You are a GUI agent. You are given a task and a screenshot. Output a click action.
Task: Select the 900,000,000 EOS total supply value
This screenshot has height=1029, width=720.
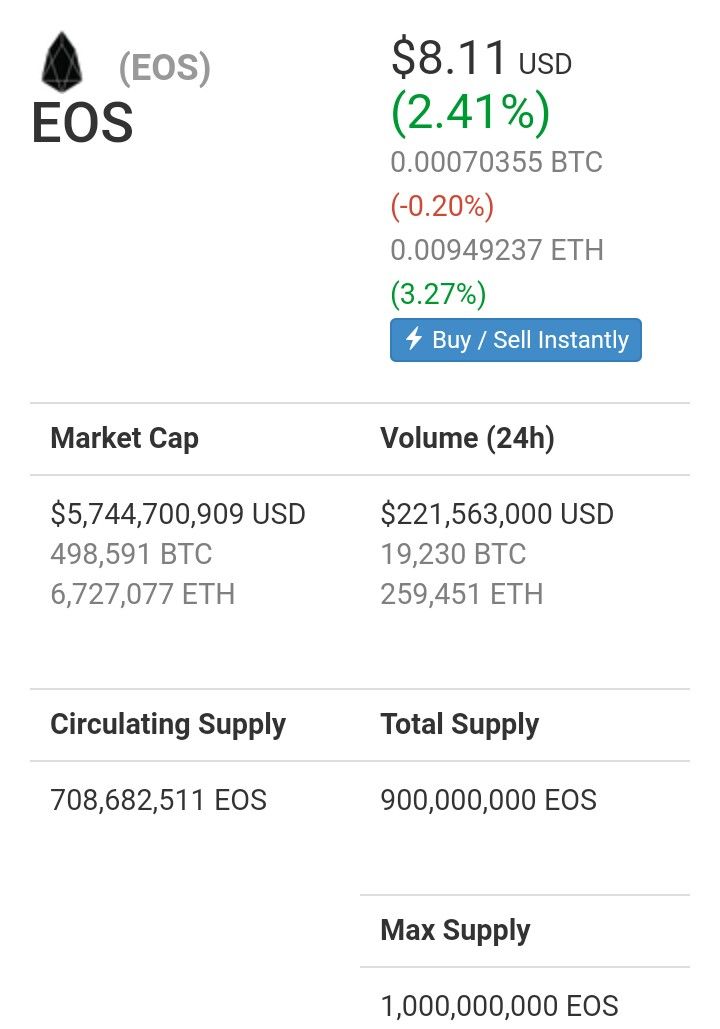pyautogui.click(x=488, y=800)
